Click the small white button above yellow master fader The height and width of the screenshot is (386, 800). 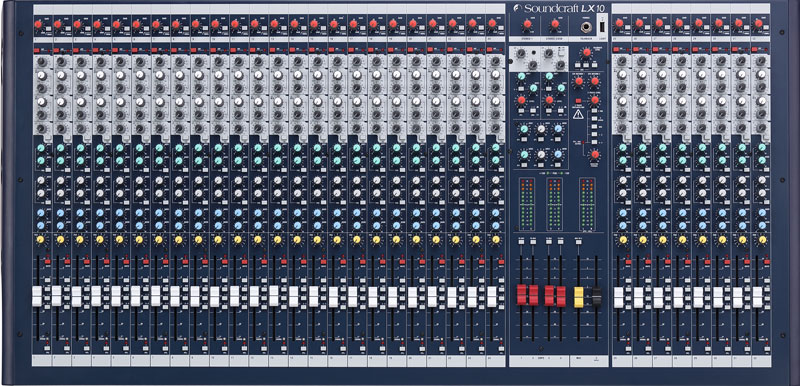click(x=579, y=241)
